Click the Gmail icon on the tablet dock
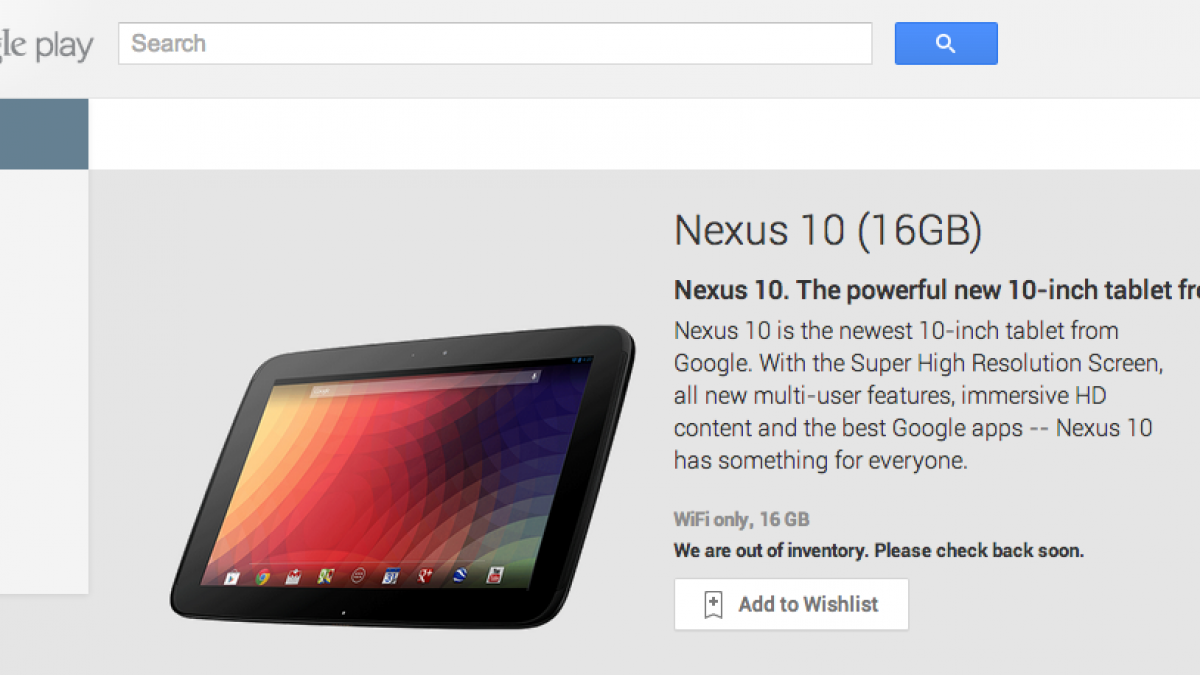1200x675 pixels. click(293, 577)
